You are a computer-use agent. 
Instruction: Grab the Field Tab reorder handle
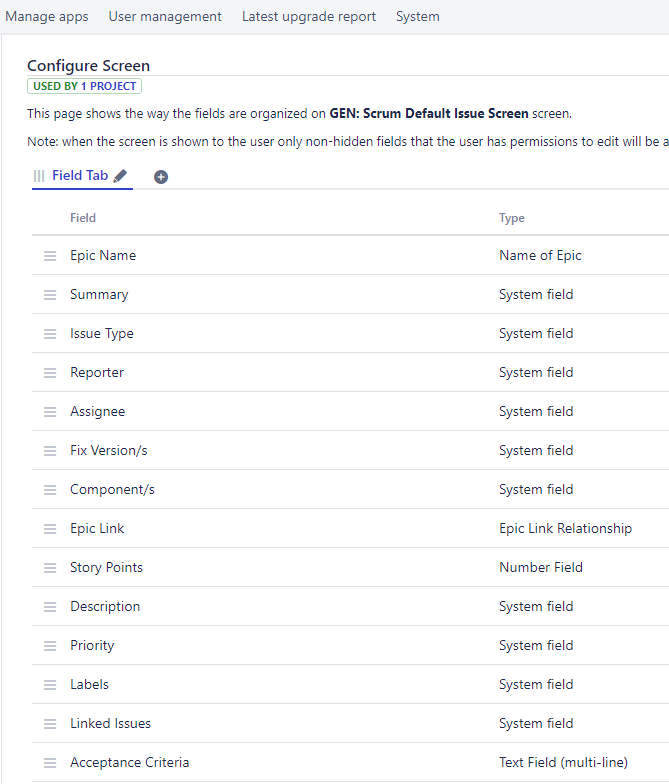point(39,176)
